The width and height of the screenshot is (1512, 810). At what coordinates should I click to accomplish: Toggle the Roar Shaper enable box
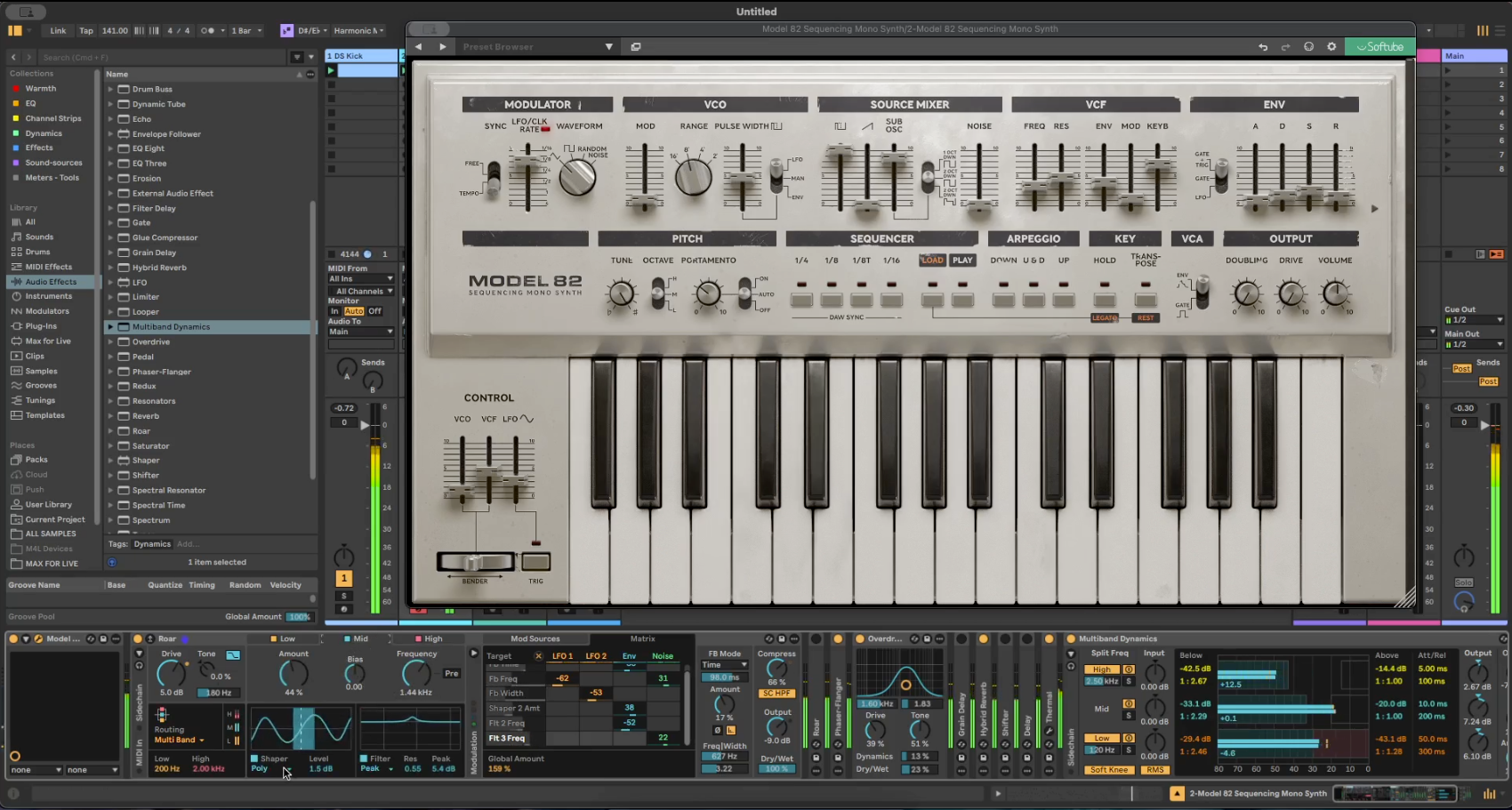(254, 758)
